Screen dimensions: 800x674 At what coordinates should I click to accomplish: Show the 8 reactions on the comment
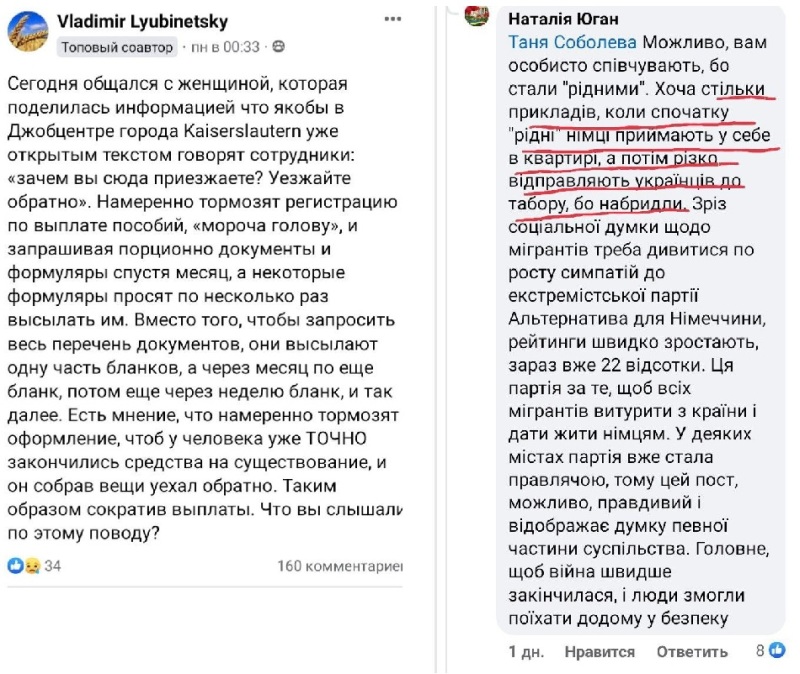760,650
